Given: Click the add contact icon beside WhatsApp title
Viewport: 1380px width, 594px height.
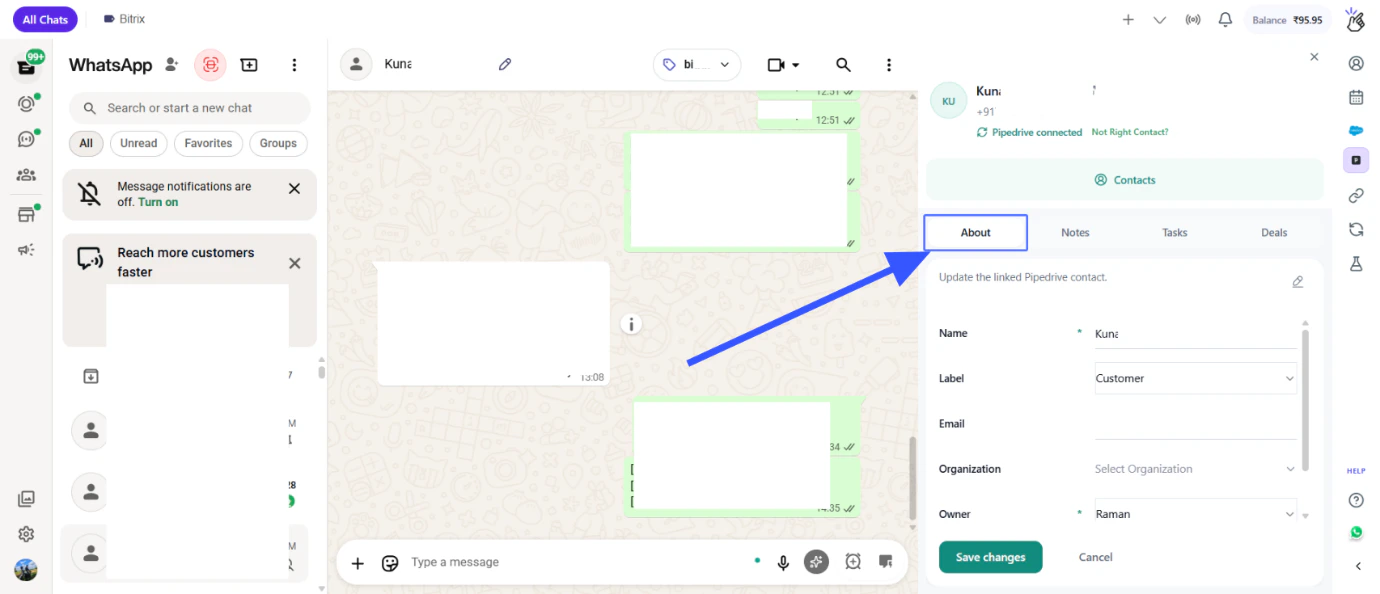Looking at the screenshot, I should [x=172, y=65].
